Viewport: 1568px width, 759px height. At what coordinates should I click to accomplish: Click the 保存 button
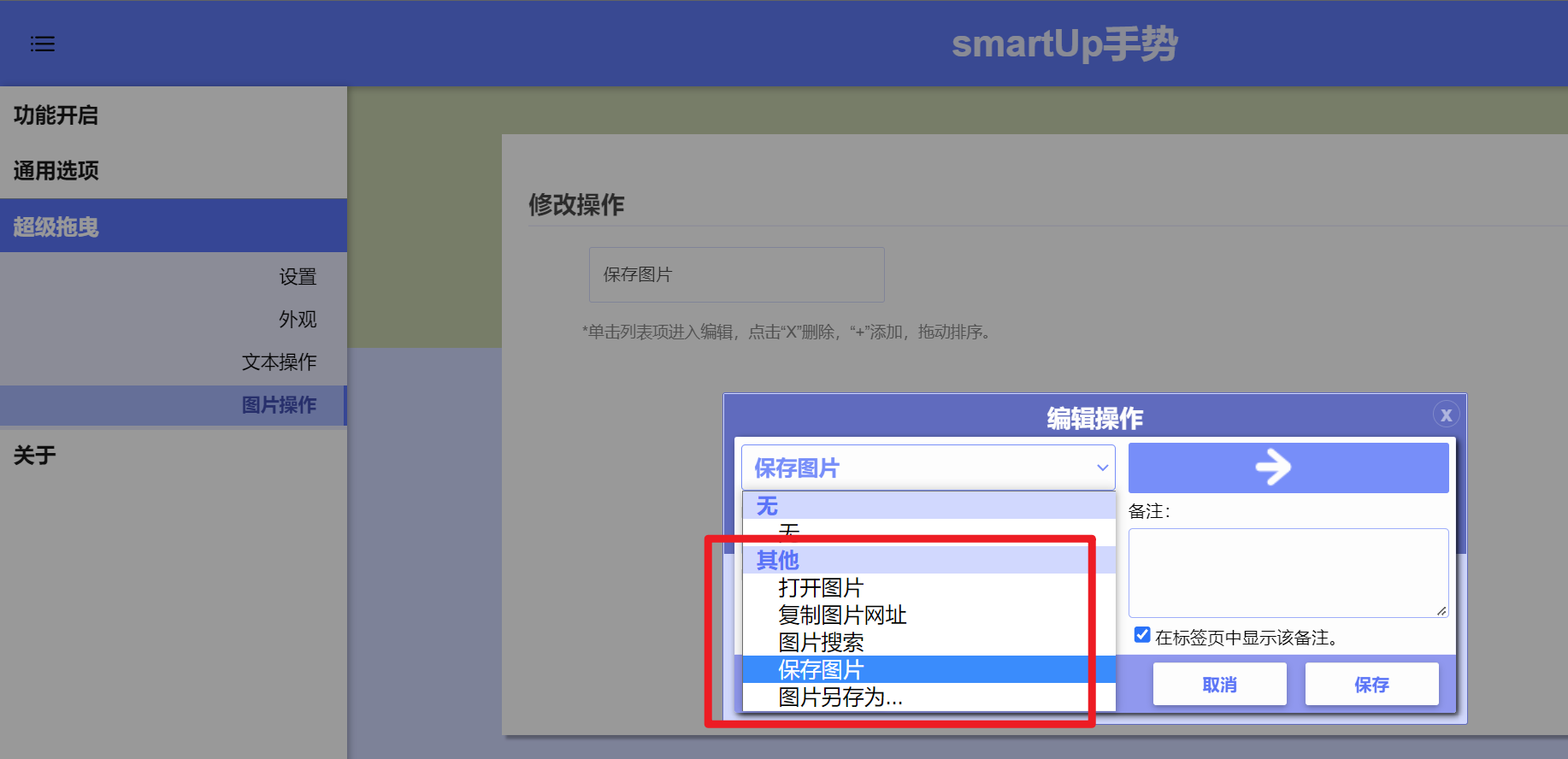tap(1371, 684)
